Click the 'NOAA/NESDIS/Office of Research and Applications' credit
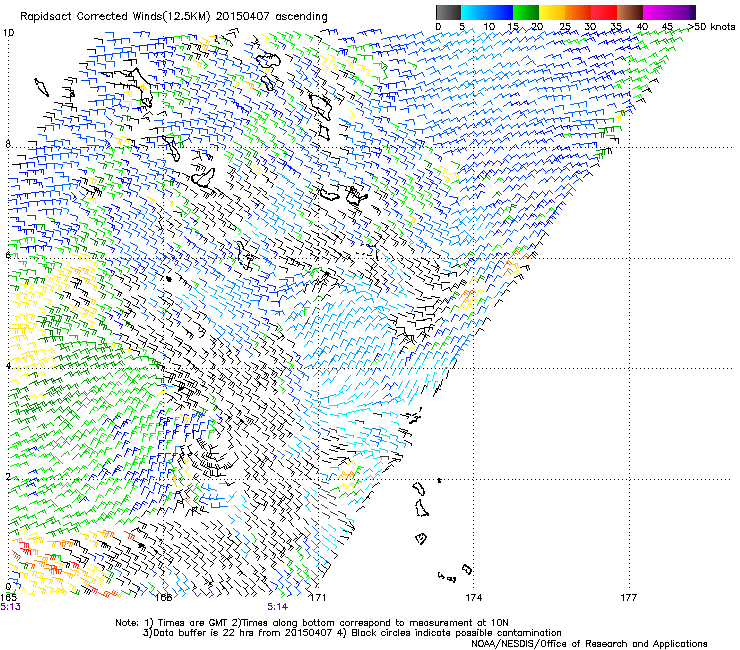The image size is (740, 650). tap(589, 643)
